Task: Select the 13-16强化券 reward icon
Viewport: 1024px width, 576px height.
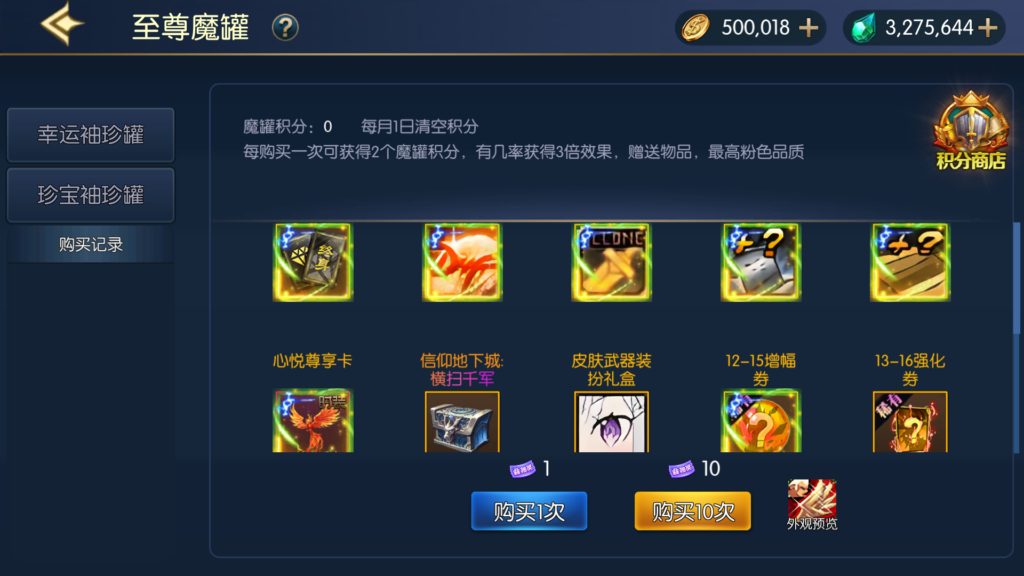Action: (910, 262)
